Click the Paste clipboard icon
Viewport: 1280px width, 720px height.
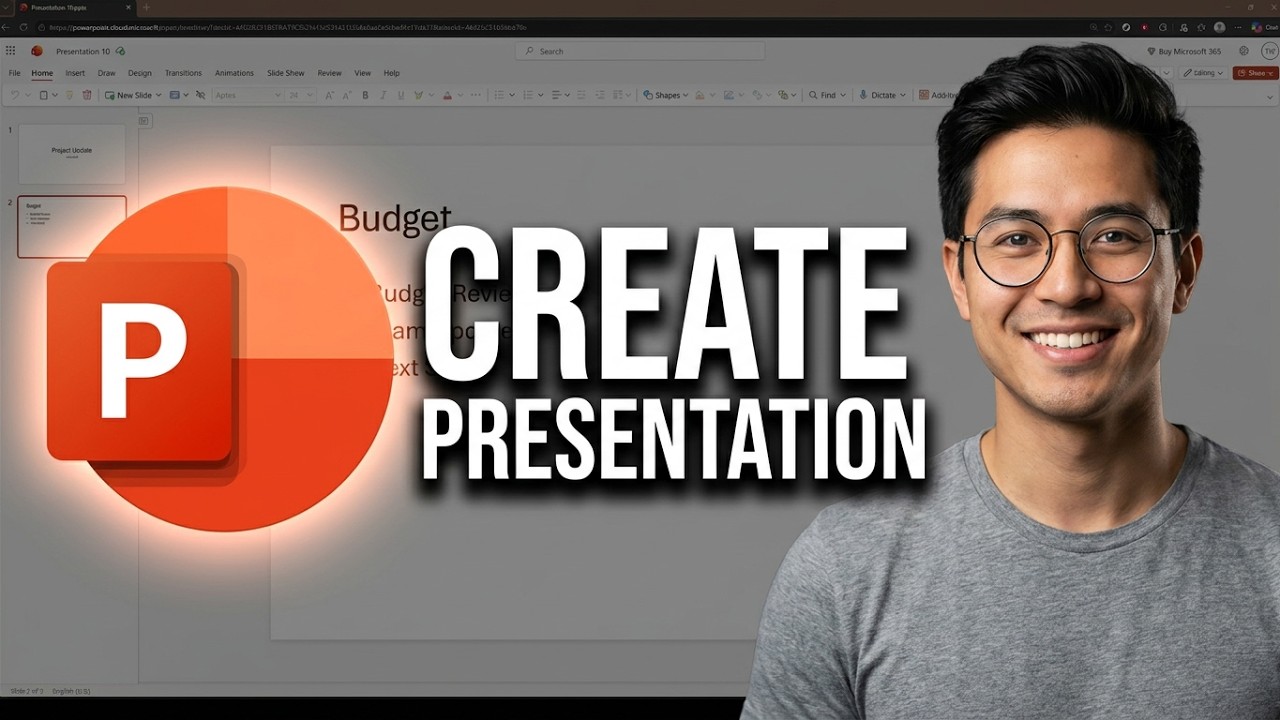pyautogui.click(x=43, y=95)
